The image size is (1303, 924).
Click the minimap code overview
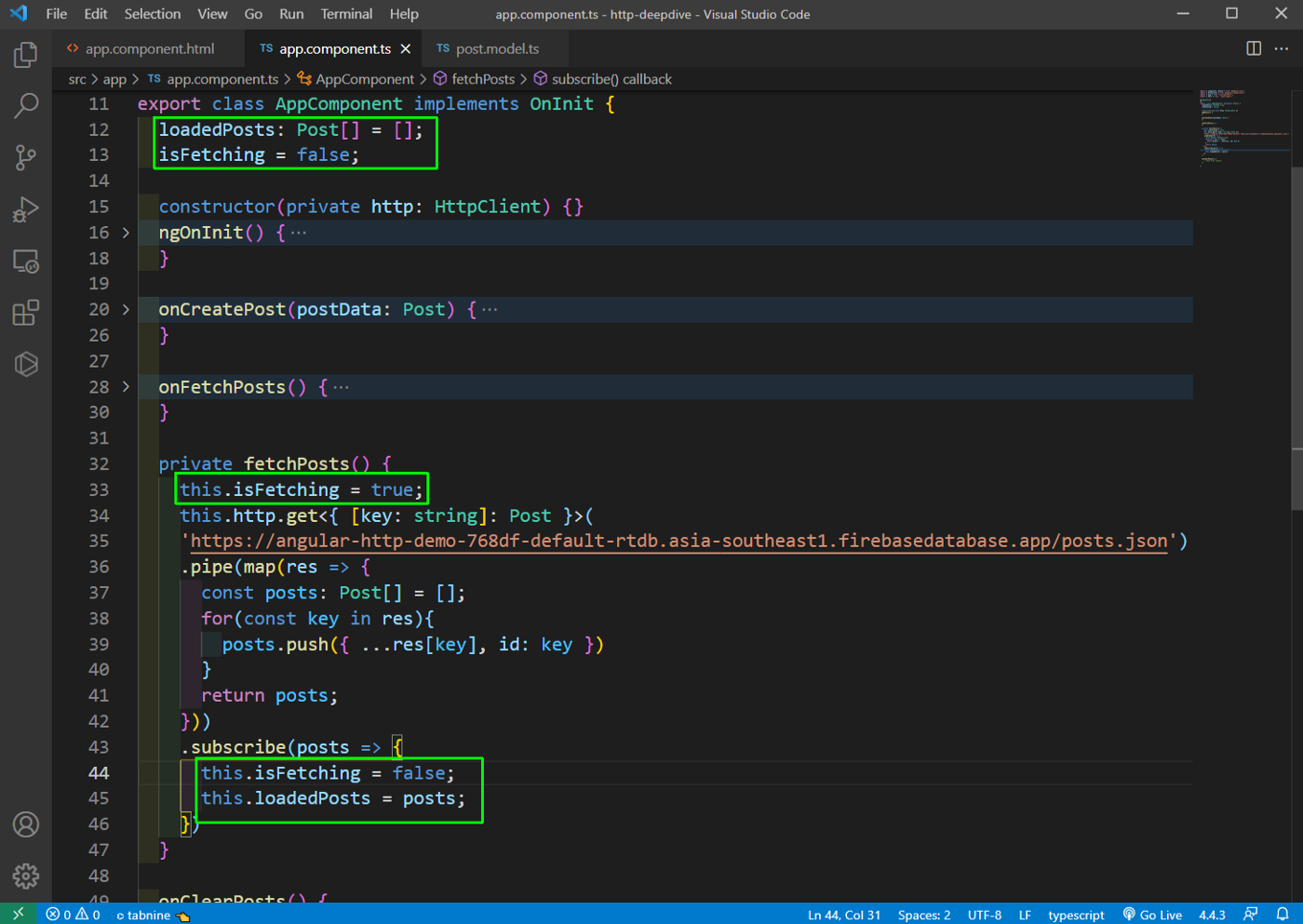[1243, 128]
